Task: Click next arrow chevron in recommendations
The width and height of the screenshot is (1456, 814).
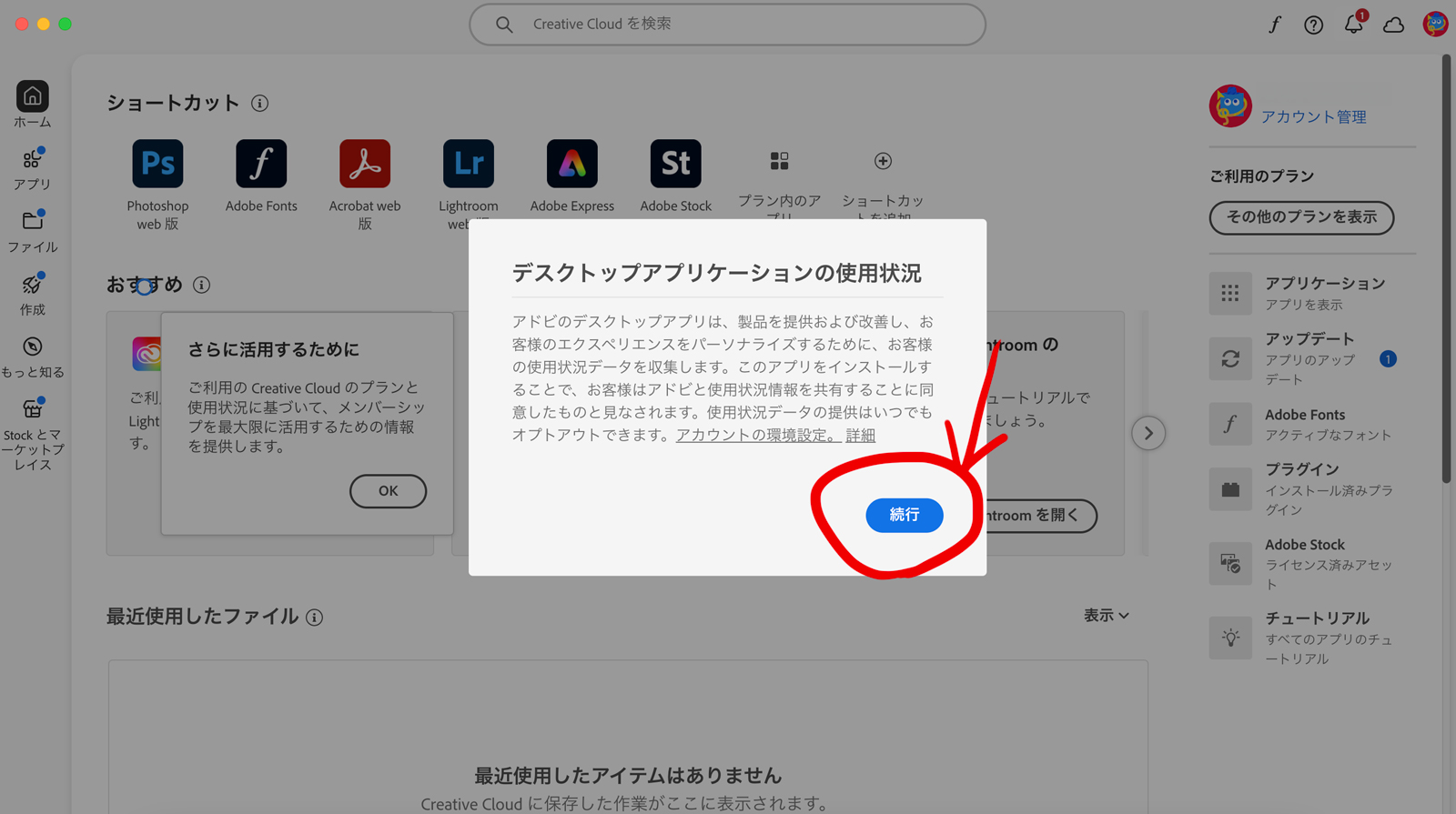Action: 1148,433
